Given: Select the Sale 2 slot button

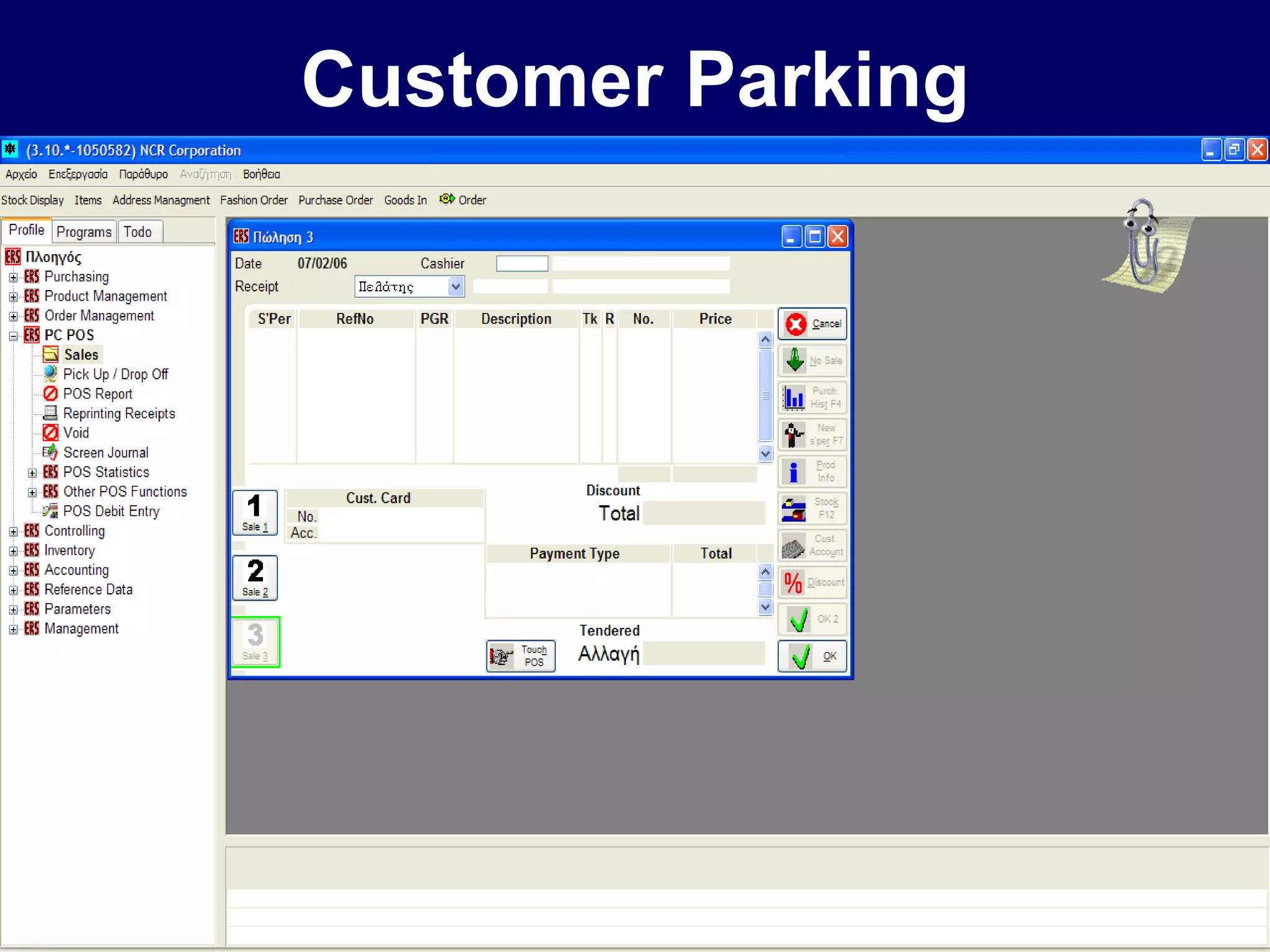Looking at the screenshot, I should coord(255,578).
